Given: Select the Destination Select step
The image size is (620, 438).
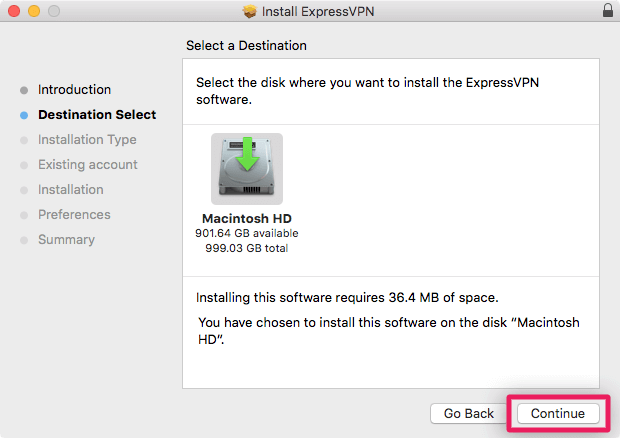Looking at the screenshot, I should point(97,115).
